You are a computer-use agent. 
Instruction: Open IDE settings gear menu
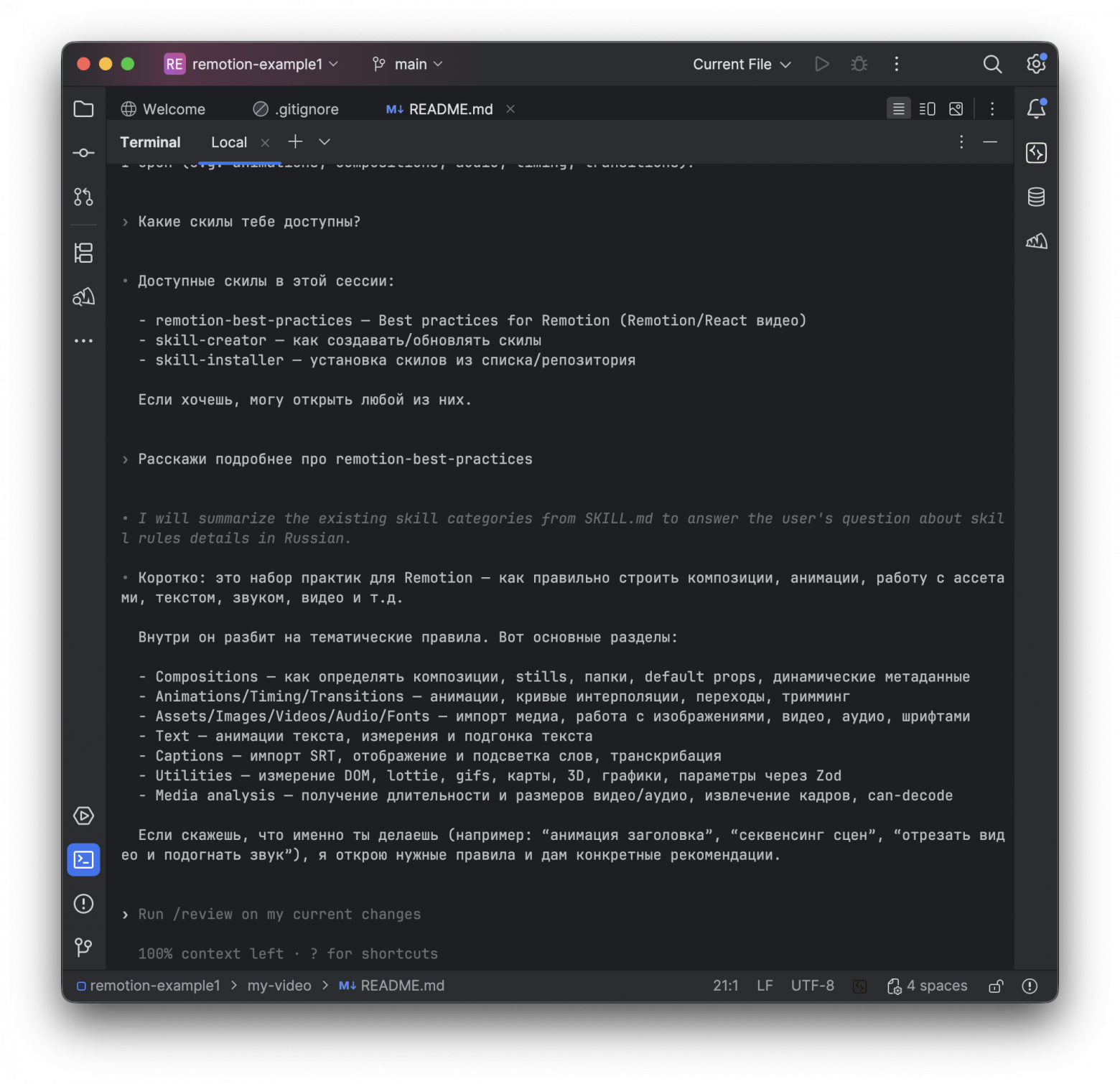click(x=1036, y=64)
